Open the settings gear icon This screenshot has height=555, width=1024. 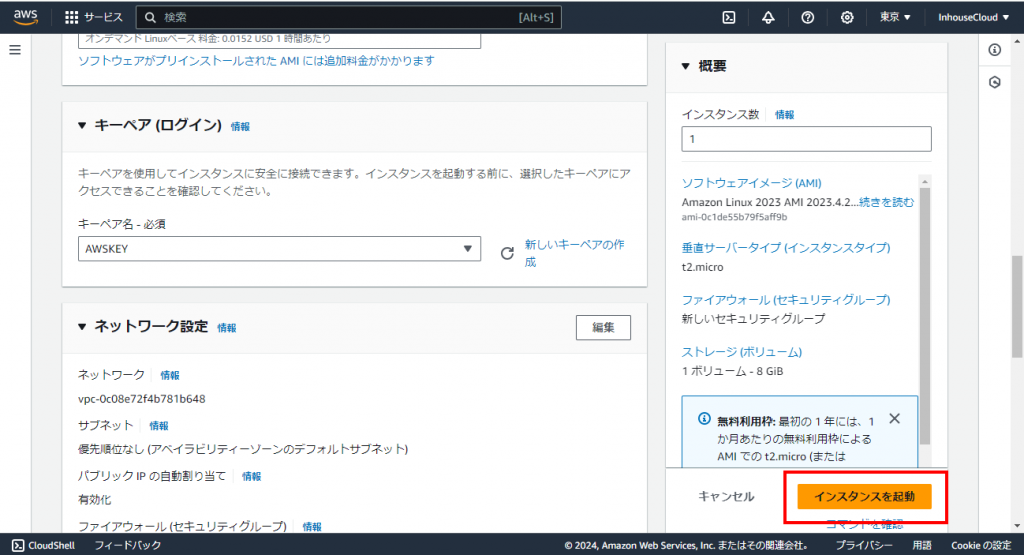(x=847, y=17)
